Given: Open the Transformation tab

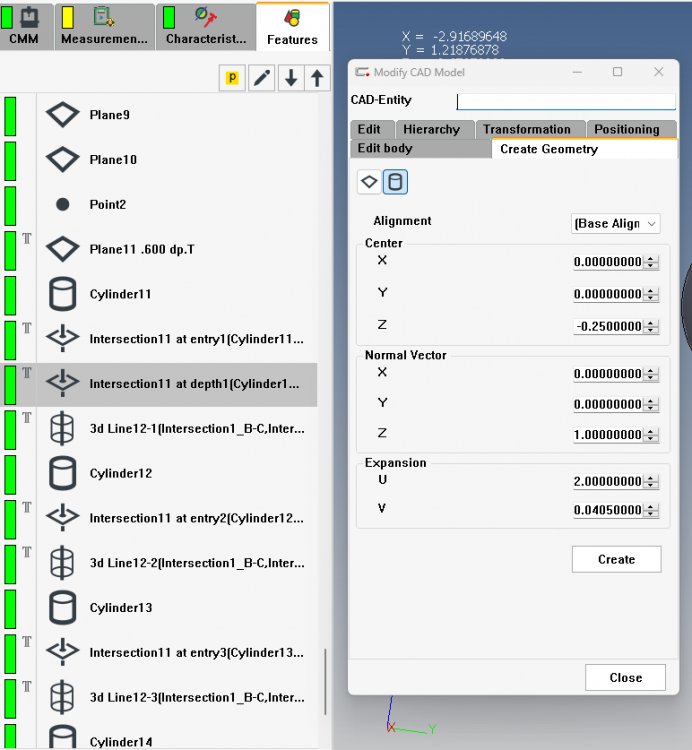Looking at the screenshot, I should pyautogui.click(x=530, y=129).
